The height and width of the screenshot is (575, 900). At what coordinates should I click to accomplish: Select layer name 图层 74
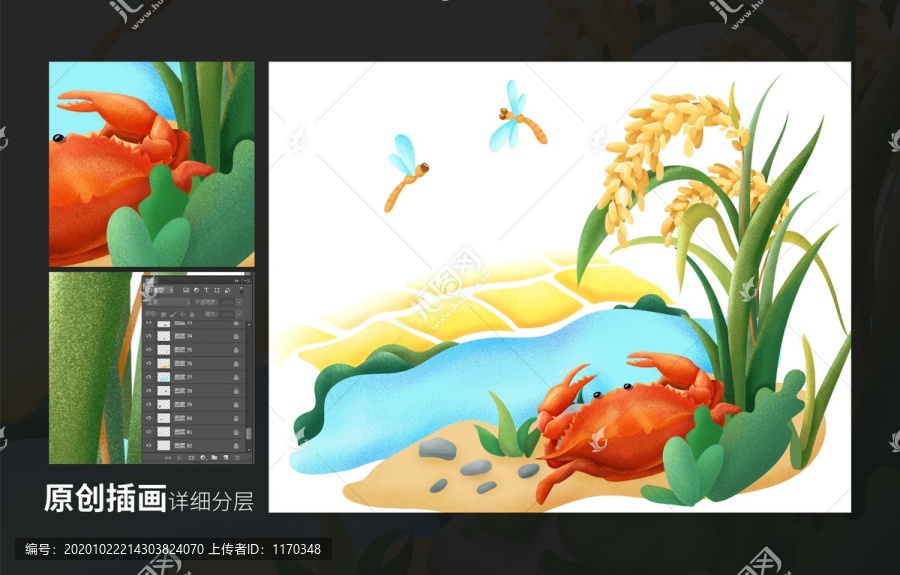(183, 336)
